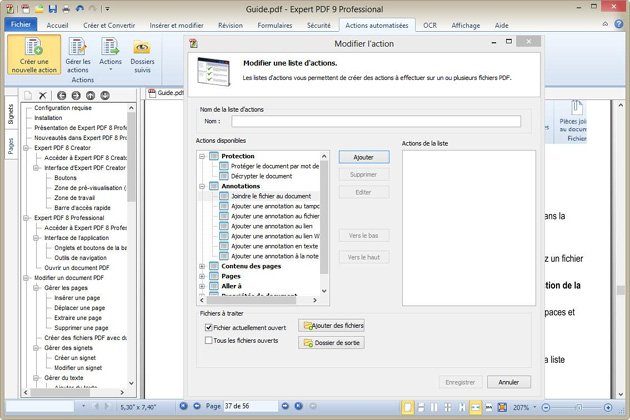
Task: Select Joindre le fichier au document
Action: [x=271, y=196]
